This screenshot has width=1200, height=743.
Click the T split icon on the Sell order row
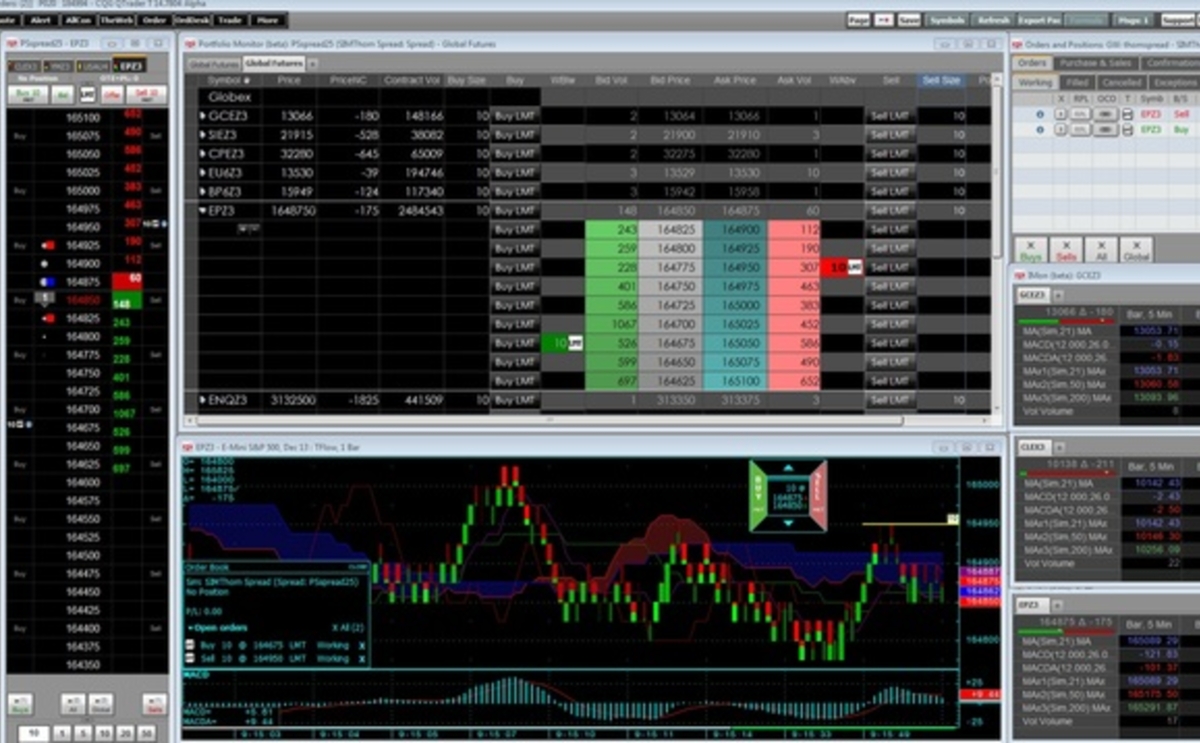tap(1127, 114)
